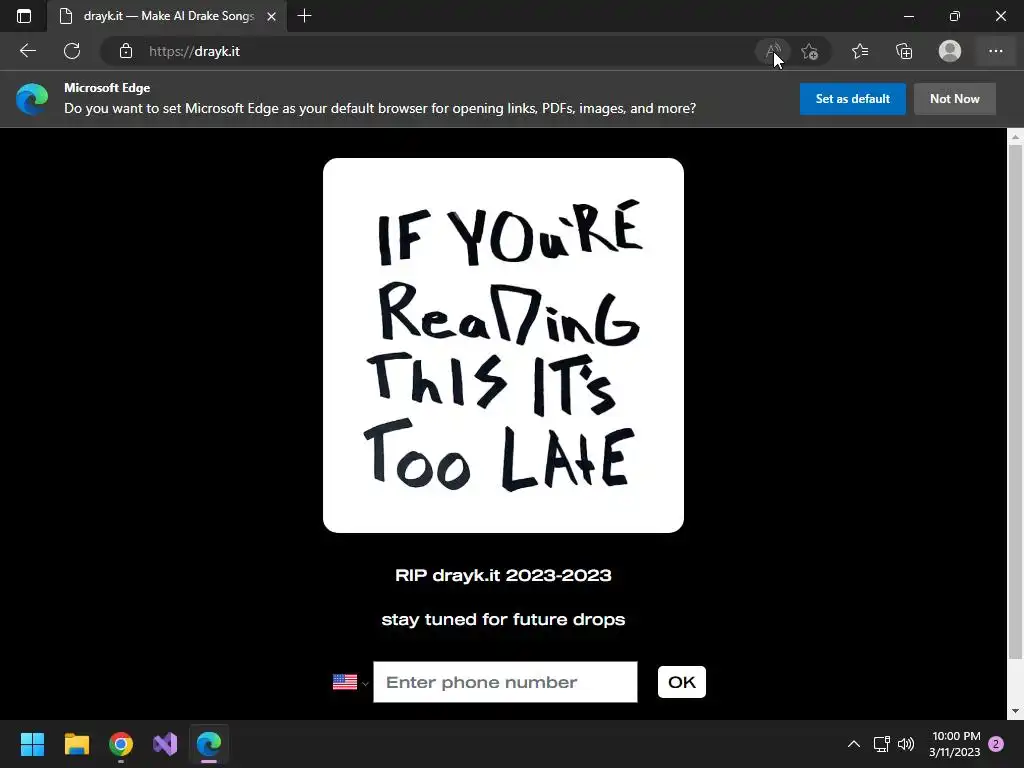
Task: Open the clock showing 10:00 PM
Action: 955,744
